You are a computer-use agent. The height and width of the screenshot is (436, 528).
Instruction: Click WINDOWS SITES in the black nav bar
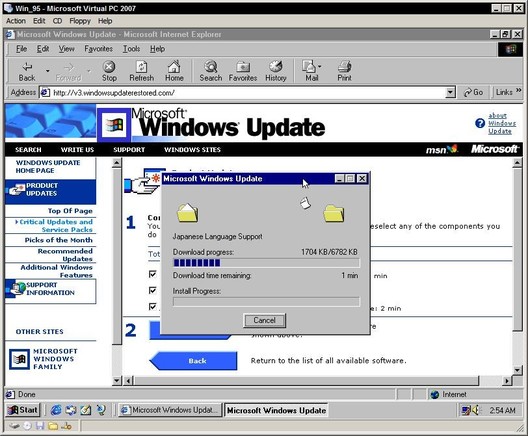pos(192,149)
